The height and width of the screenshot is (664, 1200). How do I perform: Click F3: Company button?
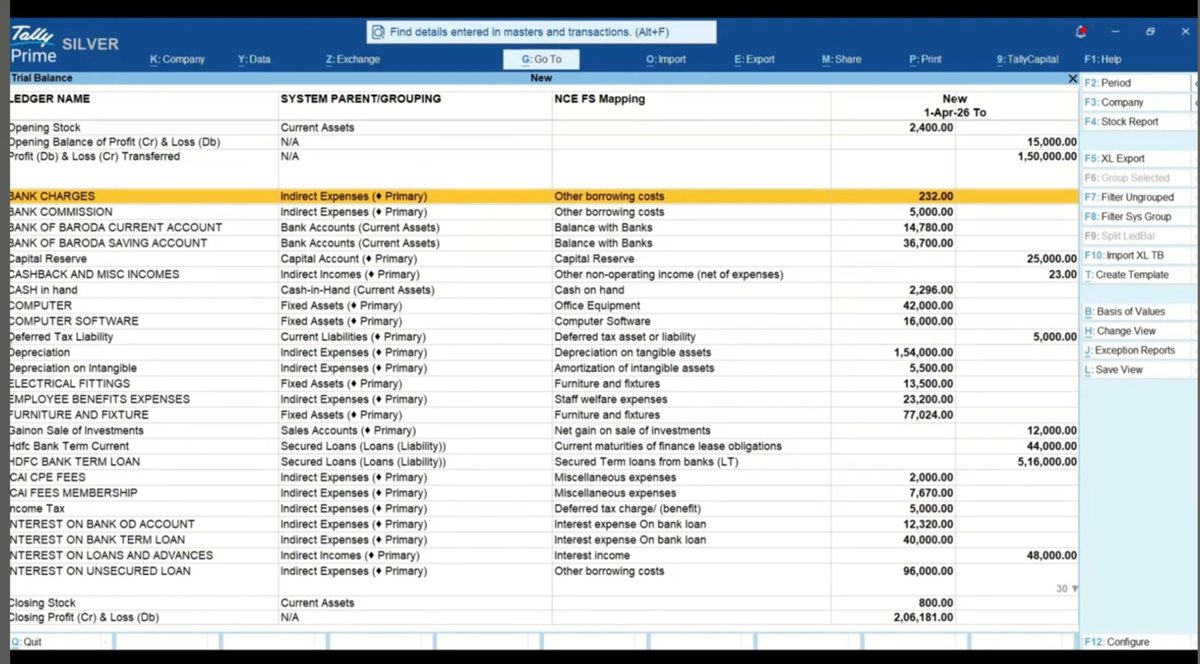coord(1137,102)
